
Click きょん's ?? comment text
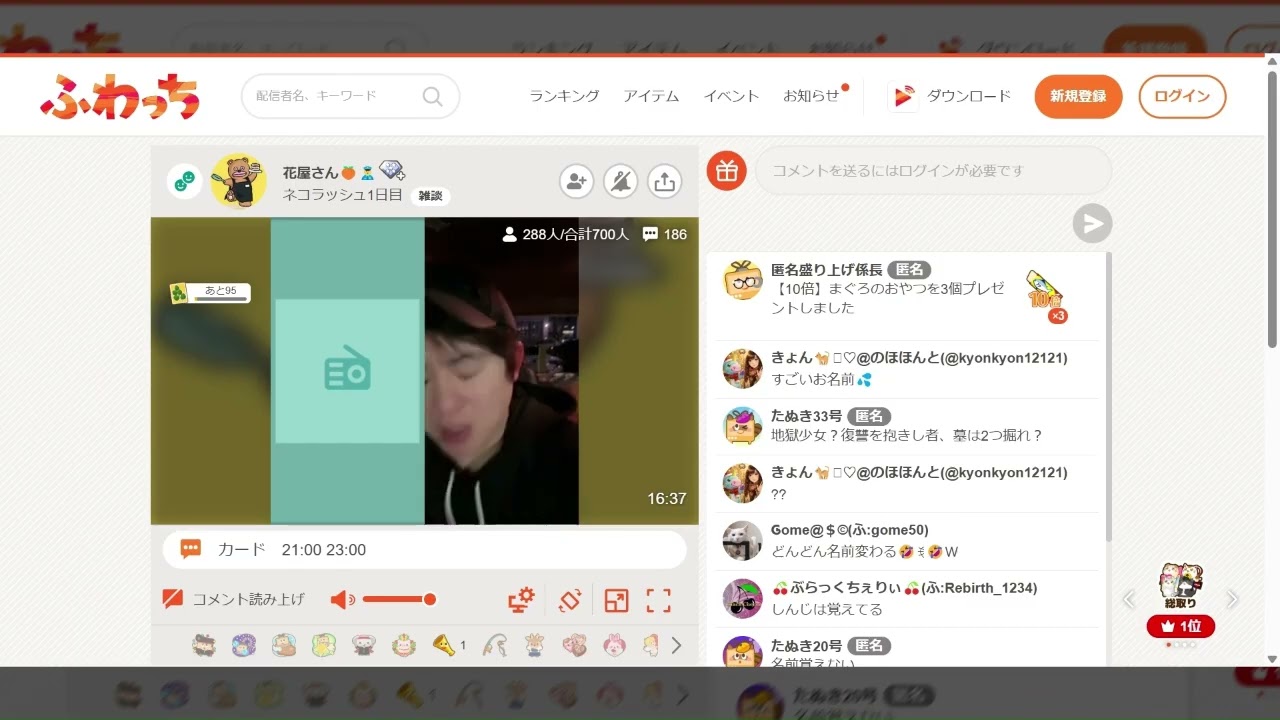779,494
